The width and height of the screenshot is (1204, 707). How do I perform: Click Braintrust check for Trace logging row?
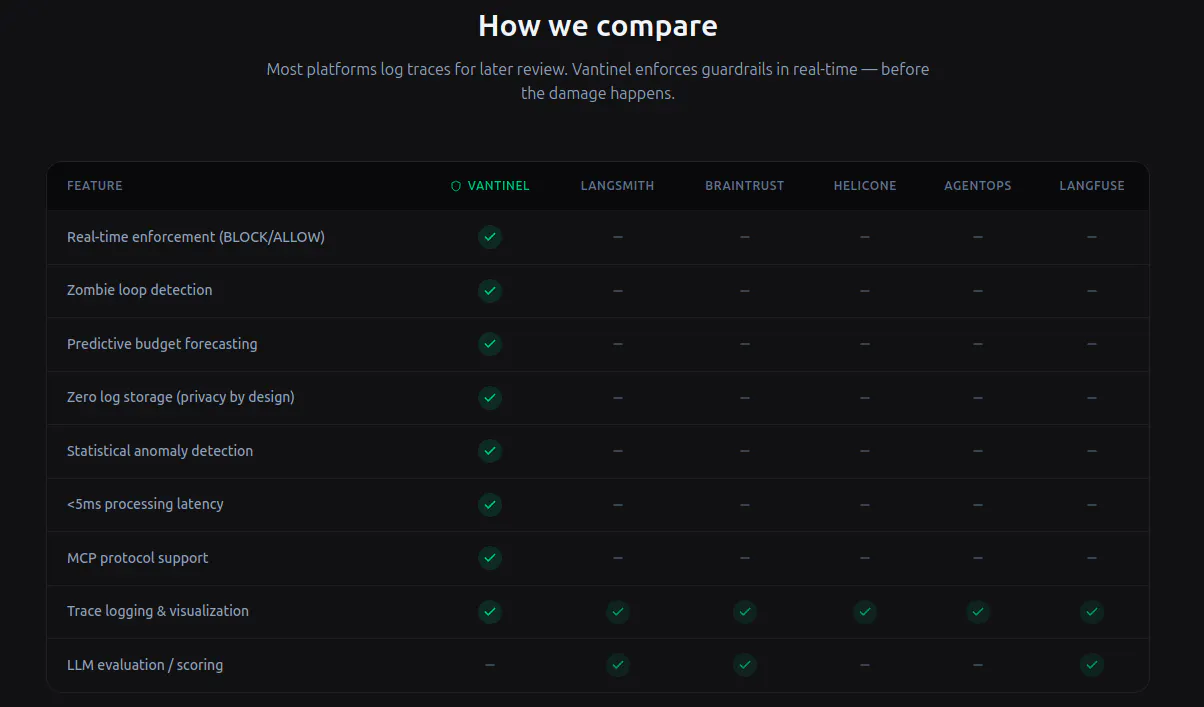coord(745,611)
